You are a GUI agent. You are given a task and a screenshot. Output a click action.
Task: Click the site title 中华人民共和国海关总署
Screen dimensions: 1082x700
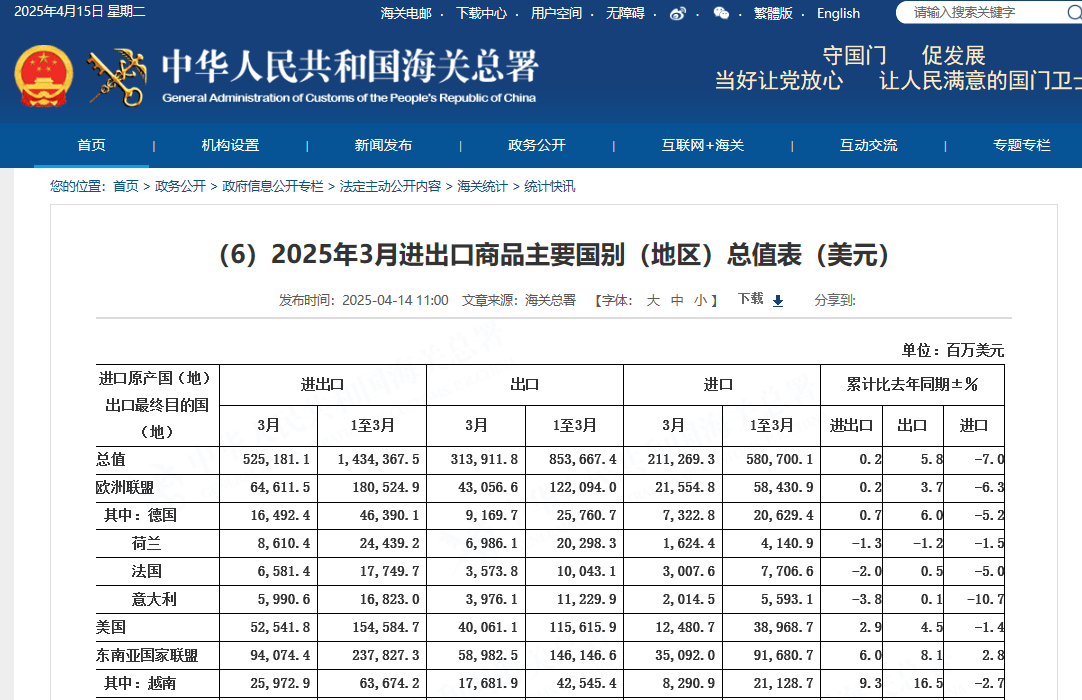coord(350,66)
